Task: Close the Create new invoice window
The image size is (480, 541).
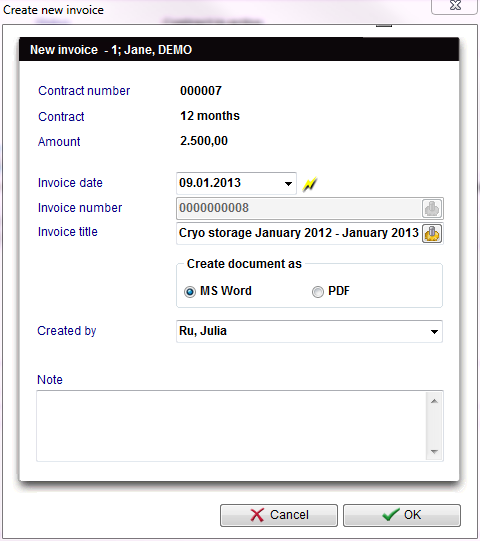Action: click(455, 6)
